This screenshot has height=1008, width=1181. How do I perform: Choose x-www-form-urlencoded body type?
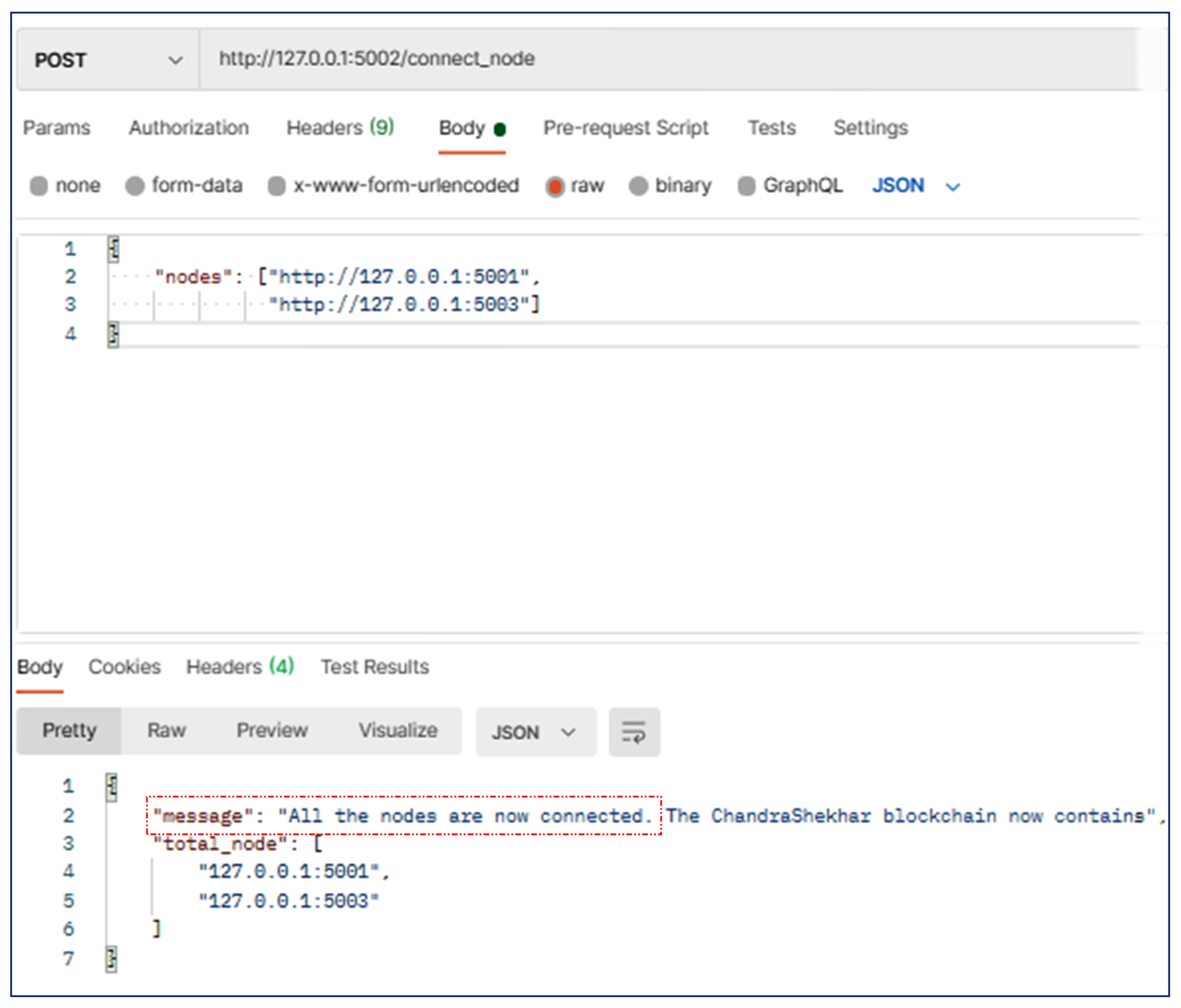276,186
